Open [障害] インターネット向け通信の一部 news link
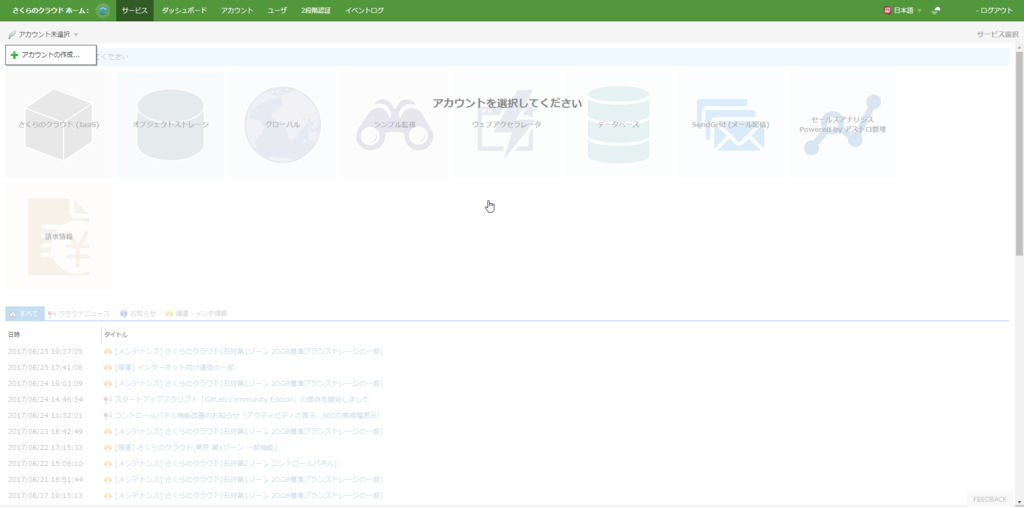Screen dimensions: 1024x507 [x=174, y=367]
